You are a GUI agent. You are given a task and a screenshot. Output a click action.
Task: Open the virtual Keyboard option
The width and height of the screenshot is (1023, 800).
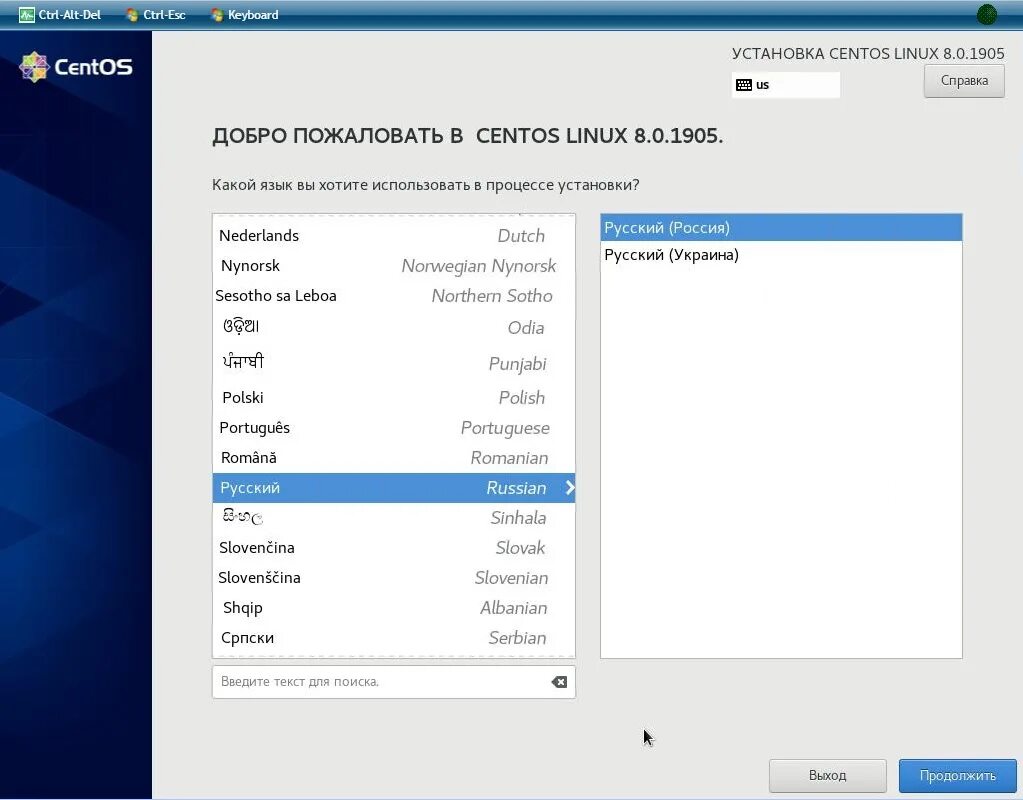[x=245, y=15]
